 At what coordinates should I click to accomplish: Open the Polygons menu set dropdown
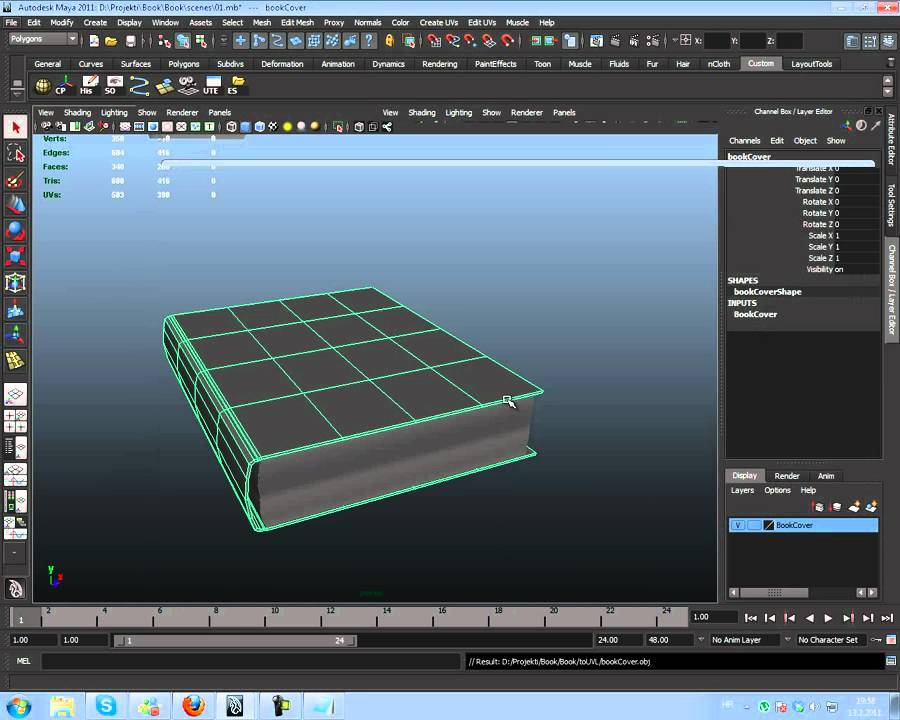click(43, 39)
